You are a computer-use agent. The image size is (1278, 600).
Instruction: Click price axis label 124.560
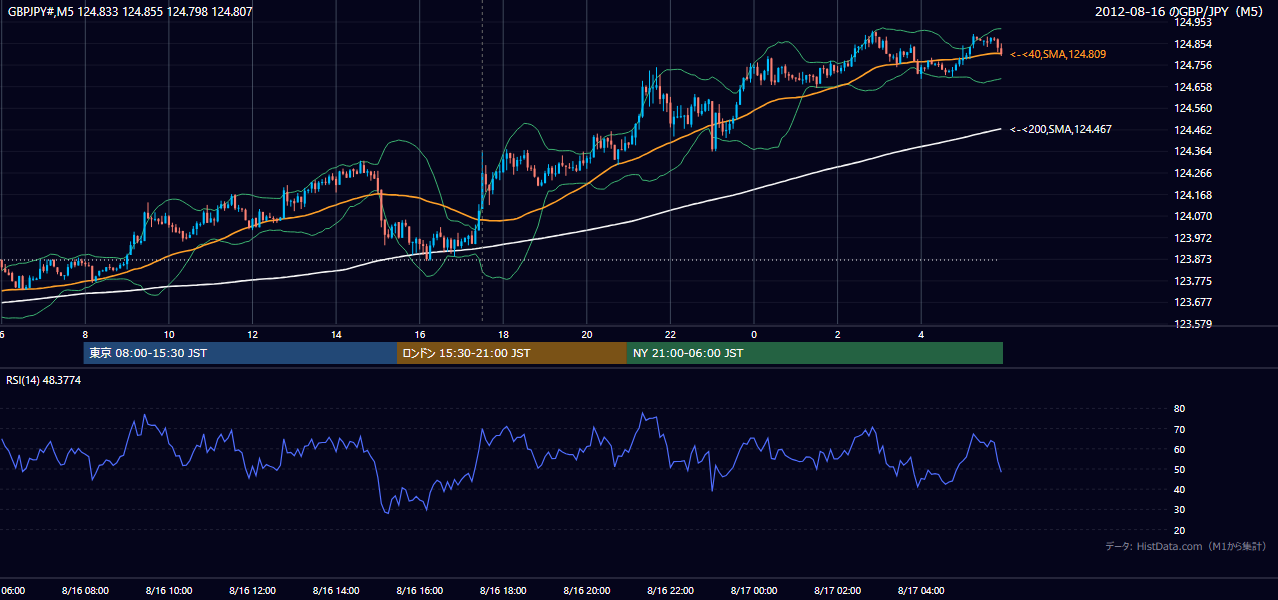tap(1193, 109)
